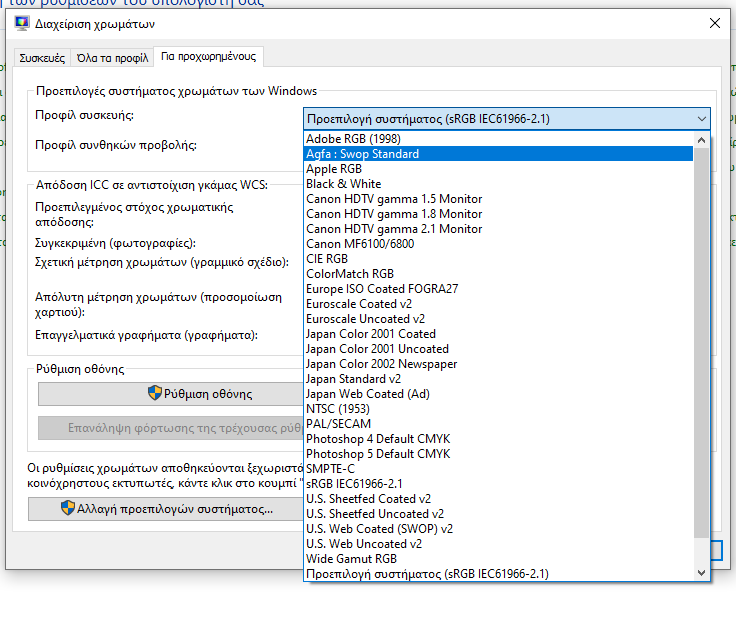736x619 pixels.
Task: Click the dropdown list scrollbar thumb
Action: coord(701,343)
